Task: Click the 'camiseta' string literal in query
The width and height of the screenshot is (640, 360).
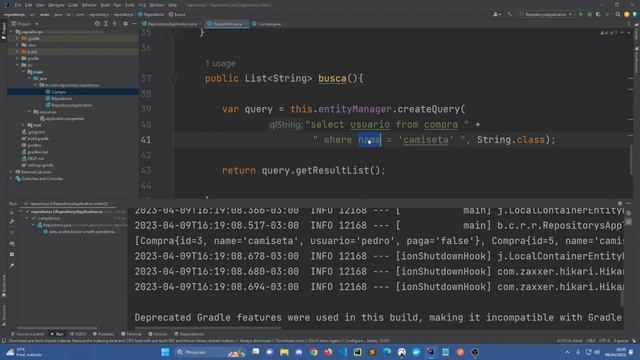Action: pyautogui.click(x=426, y=140)
